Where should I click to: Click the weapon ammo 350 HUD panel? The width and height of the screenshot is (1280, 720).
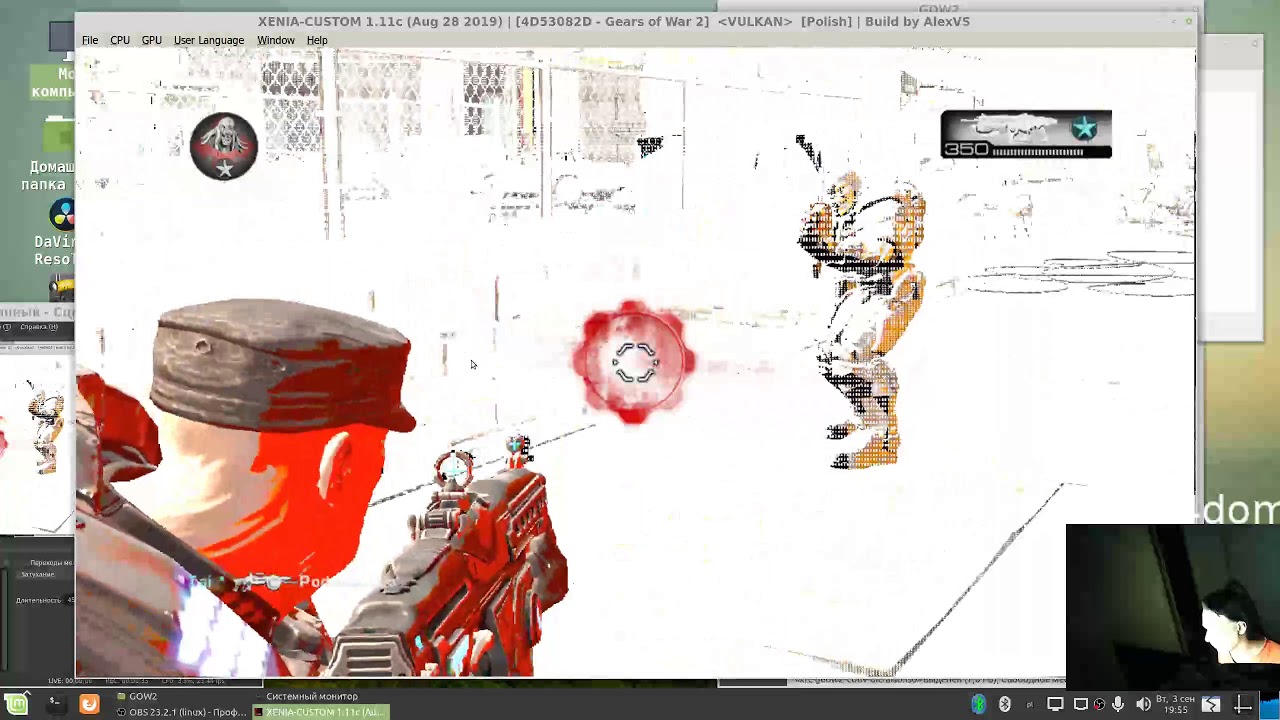coord(1026,135)
